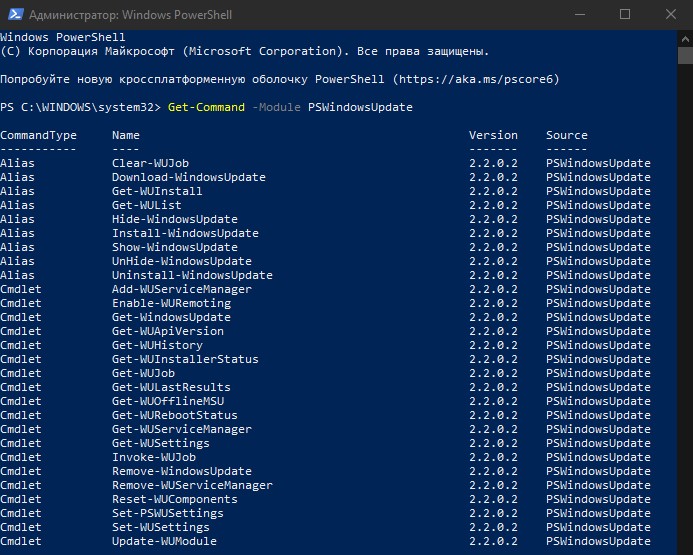Click version 2.2.0.2 in Clear-WUJob row

tap(493, 163)
